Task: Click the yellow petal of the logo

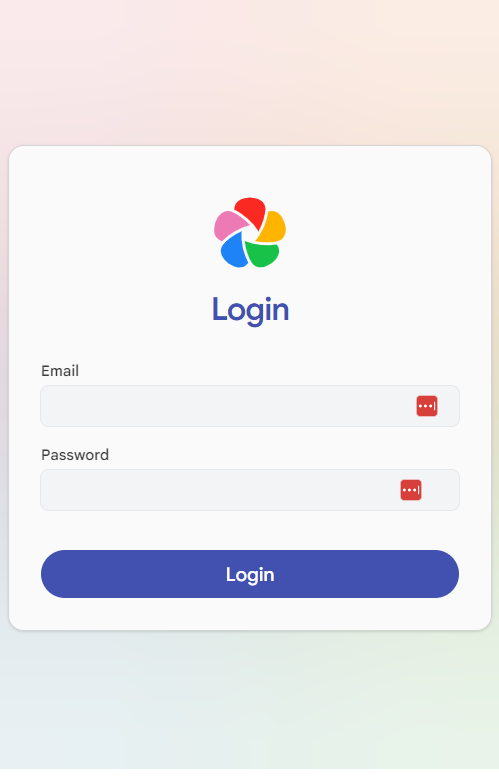Action: pyautogui.click(x=273, y=228)
